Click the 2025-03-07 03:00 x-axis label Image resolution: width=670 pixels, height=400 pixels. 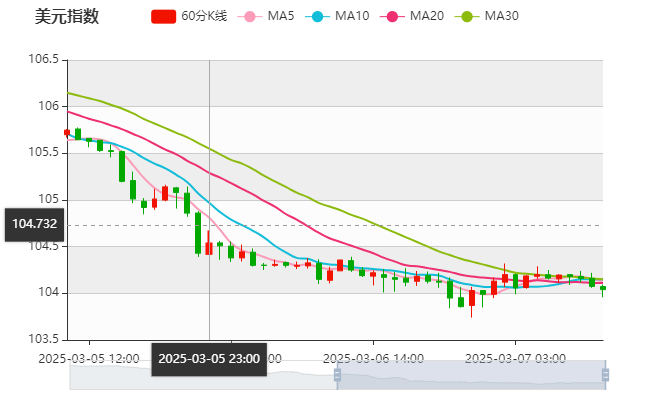coord(517,358)
